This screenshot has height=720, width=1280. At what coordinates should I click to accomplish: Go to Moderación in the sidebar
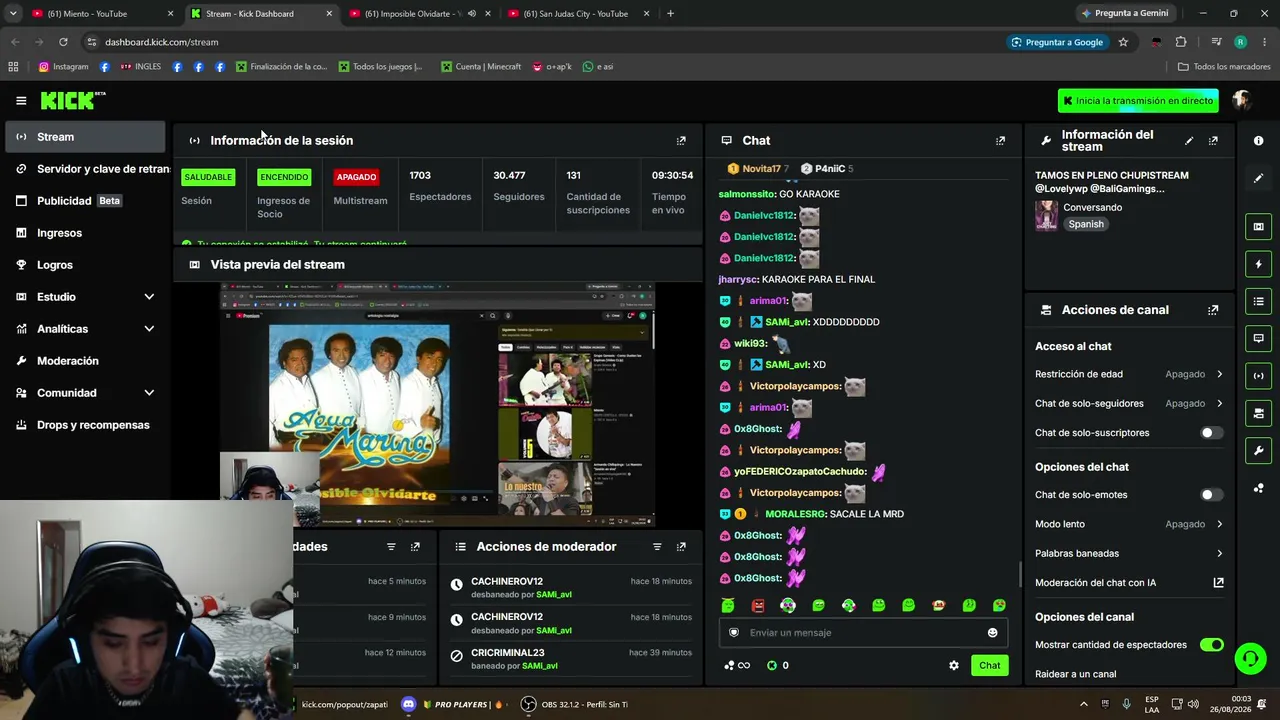(x=85, y=361)
